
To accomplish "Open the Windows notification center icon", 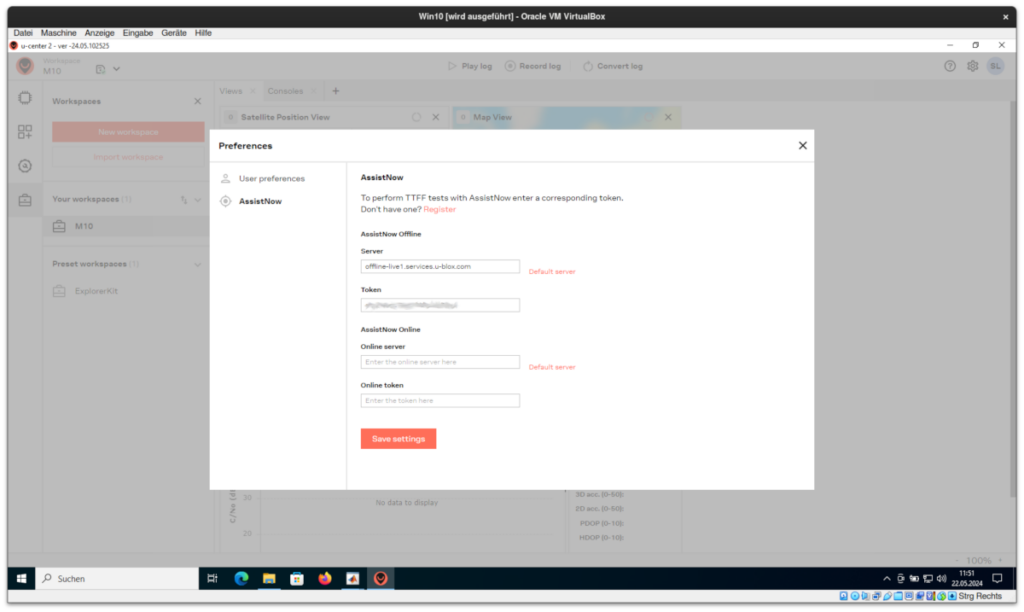I will coord(997,579).
